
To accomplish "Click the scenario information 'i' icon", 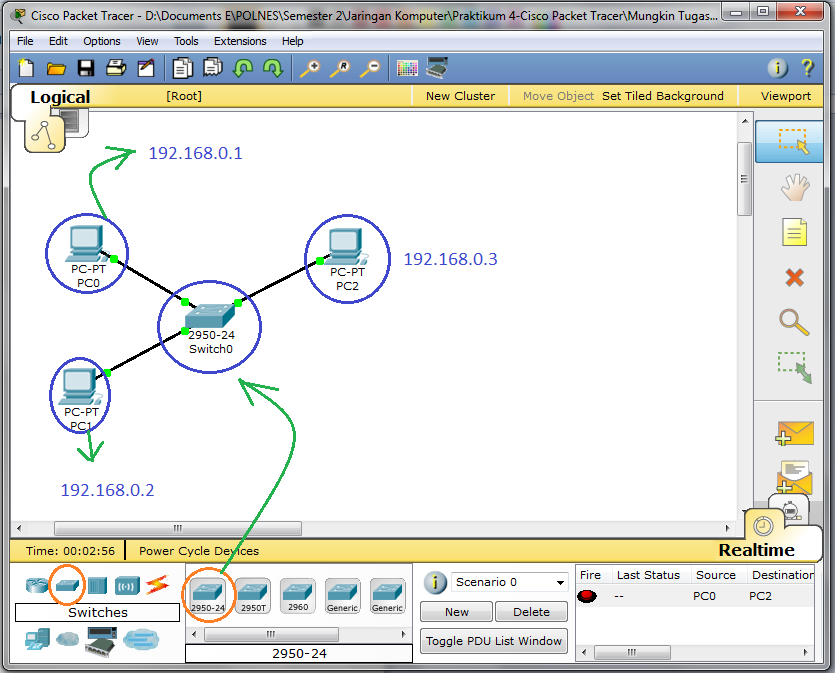I will (x=435, y=582).
